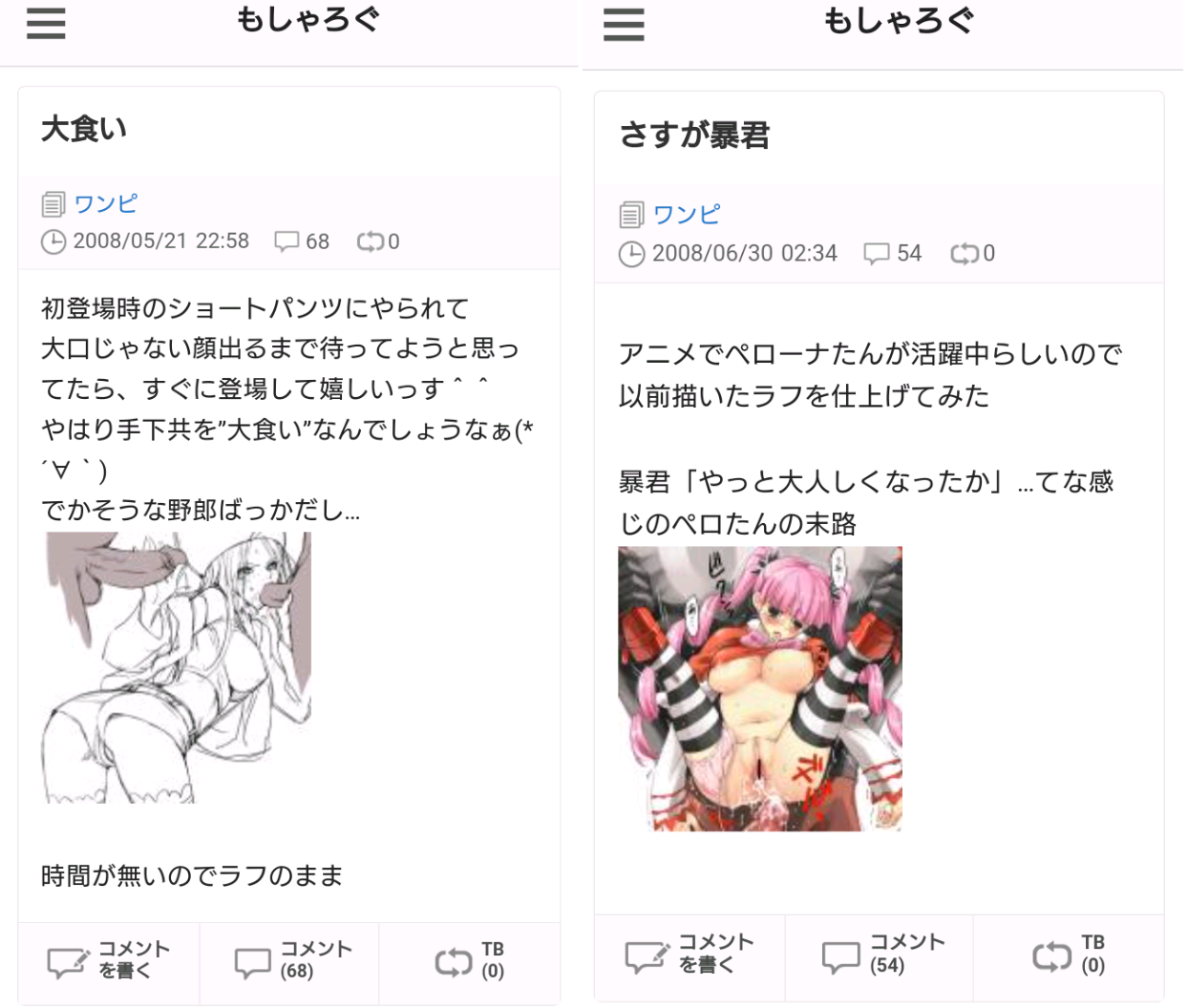Click the trackback arrows icon beside 2008/06/30 date
Screen dimensions: 1188x1008
pyautogui.click(x=965, y=253)
